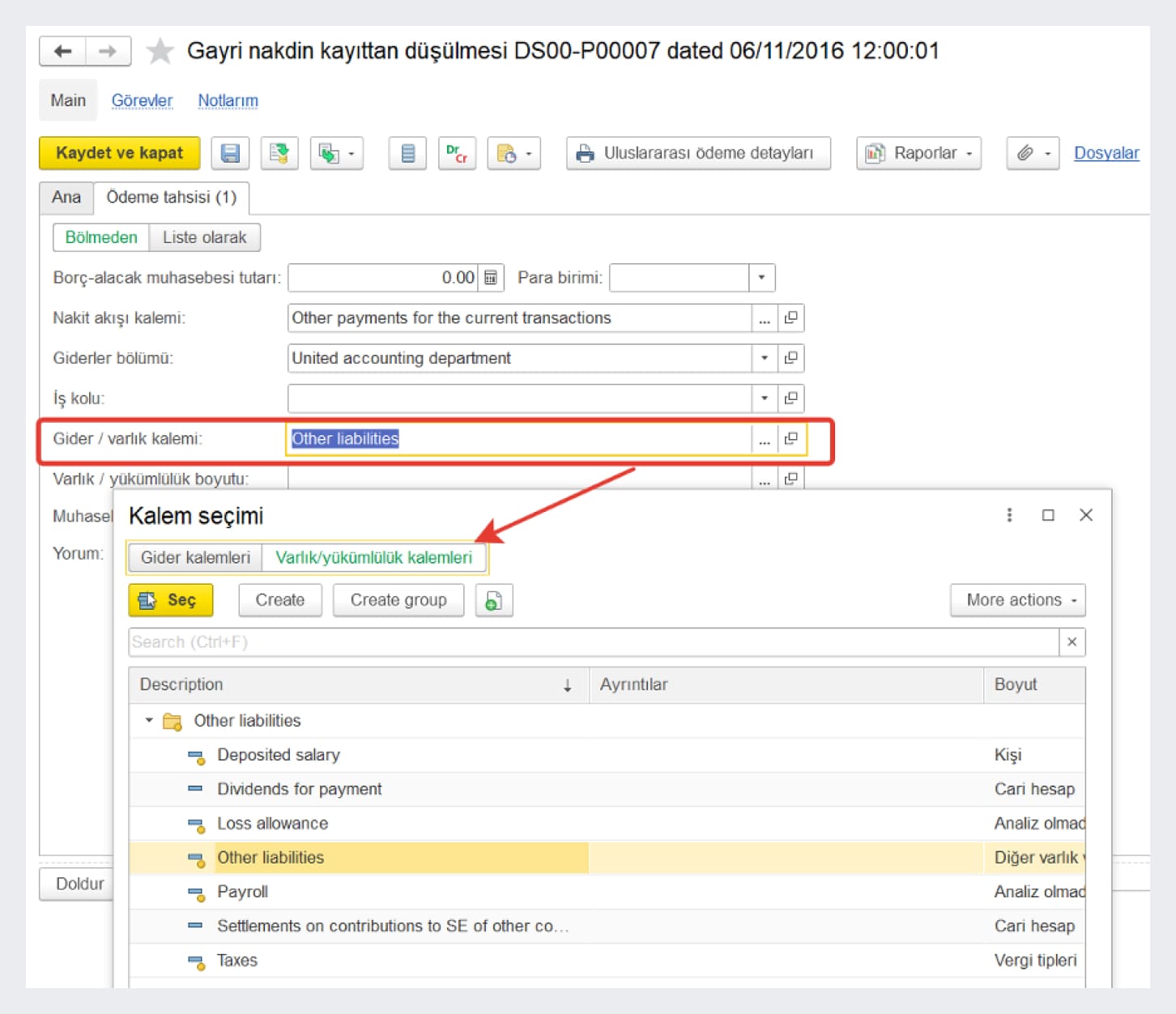Click the back navigation arrow
This screenshot has width=1176, height=1014.
click(x=62, y=51)
